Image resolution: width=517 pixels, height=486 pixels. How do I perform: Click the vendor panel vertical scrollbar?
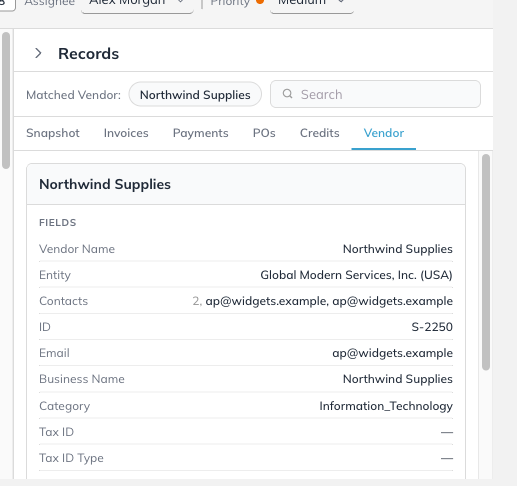pos(486,262)
